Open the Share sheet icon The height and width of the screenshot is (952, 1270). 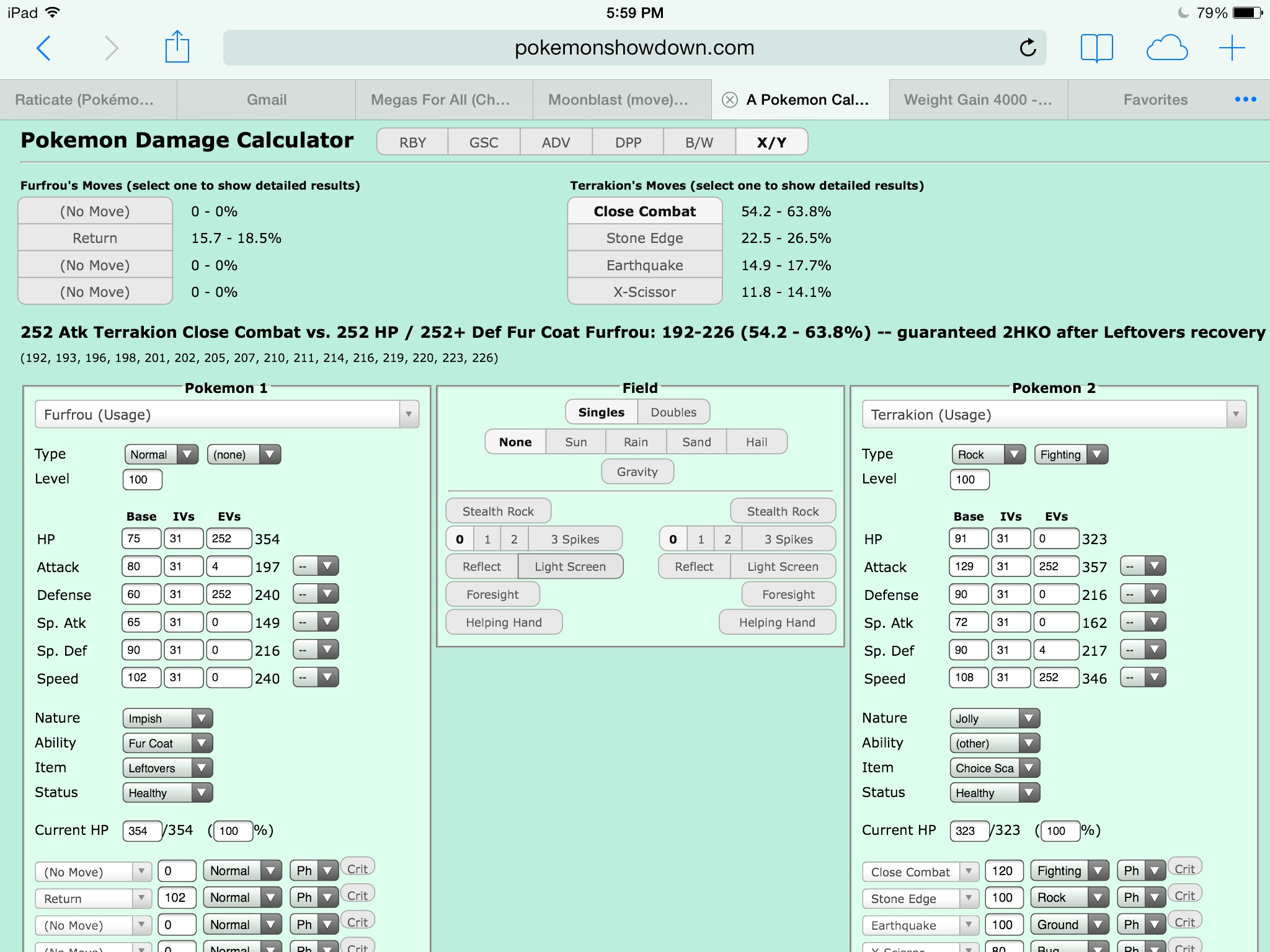pyautogui.click(x=177, y=48)
